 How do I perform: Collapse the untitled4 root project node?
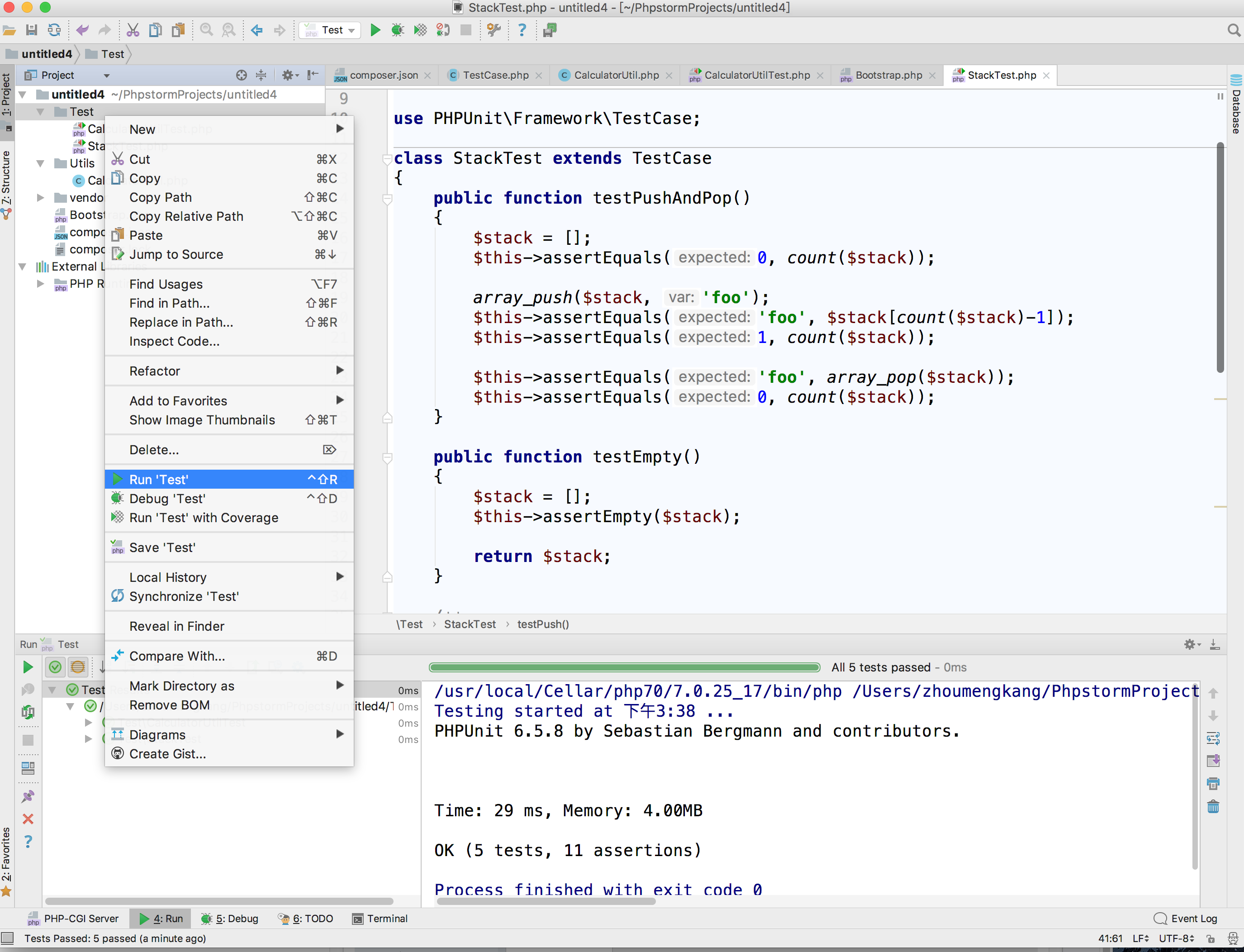pyautogui.click(x=23, y=94)
